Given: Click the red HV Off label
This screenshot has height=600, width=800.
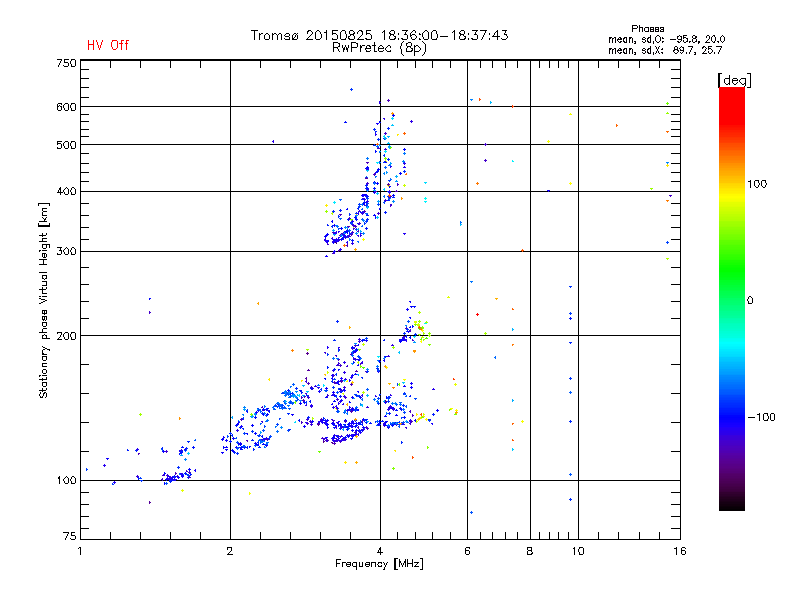Looking at the screenshot, I should (107, 45).
